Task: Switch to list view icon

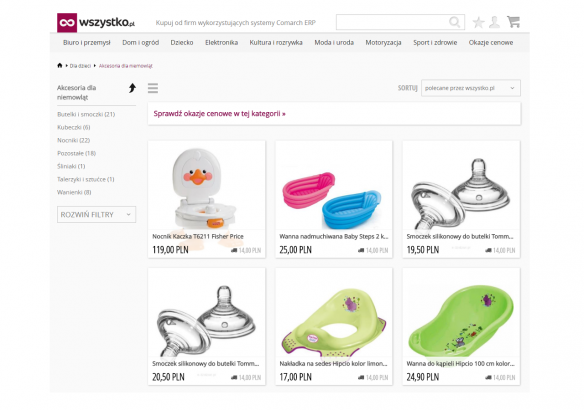Action: tap(153, 88)
